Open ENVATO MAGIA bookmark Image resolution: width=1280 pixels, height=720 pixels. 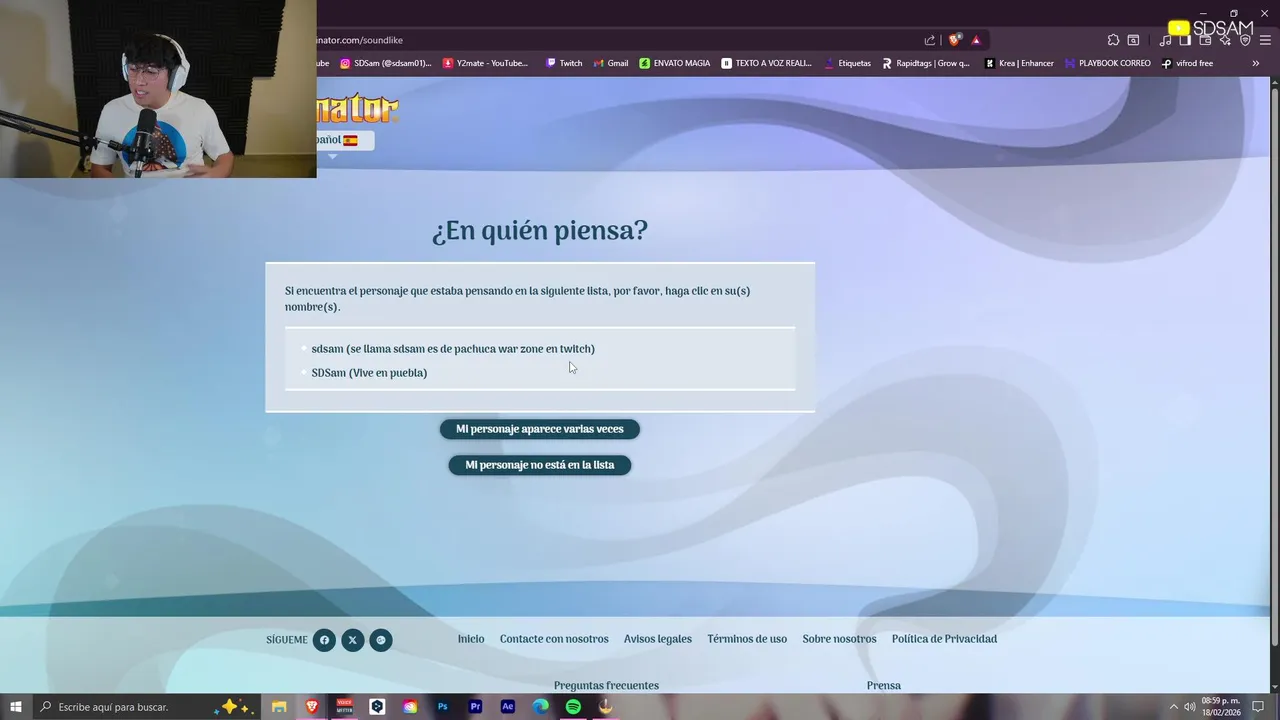coord(675,63)
